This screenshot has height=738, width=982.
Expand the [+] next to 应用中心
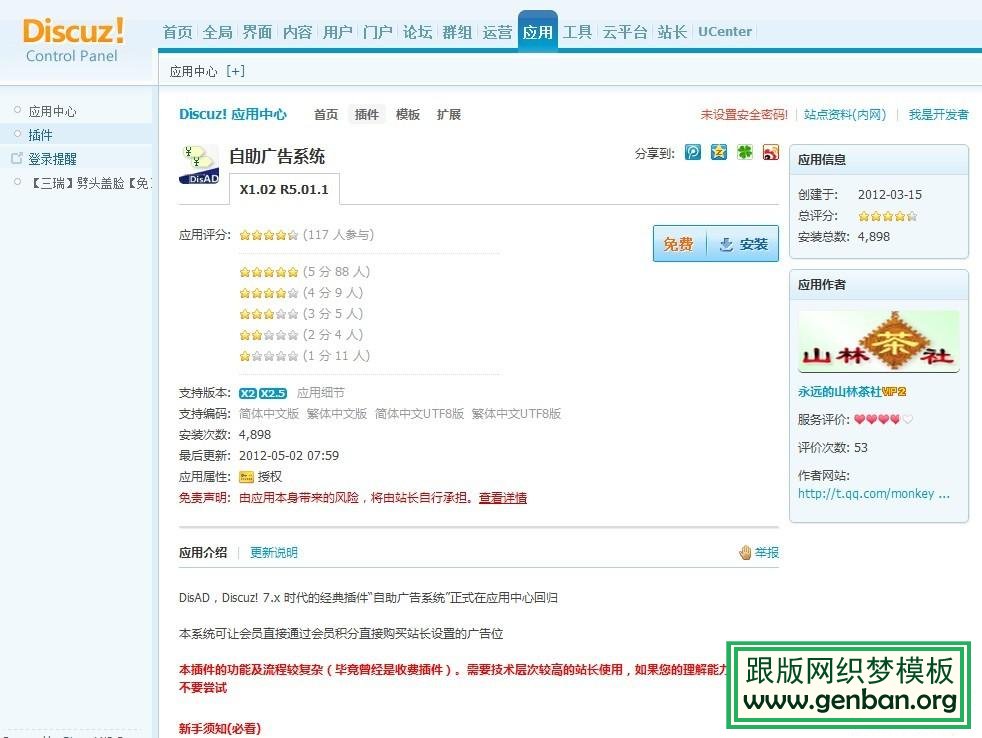coord(235,71)
